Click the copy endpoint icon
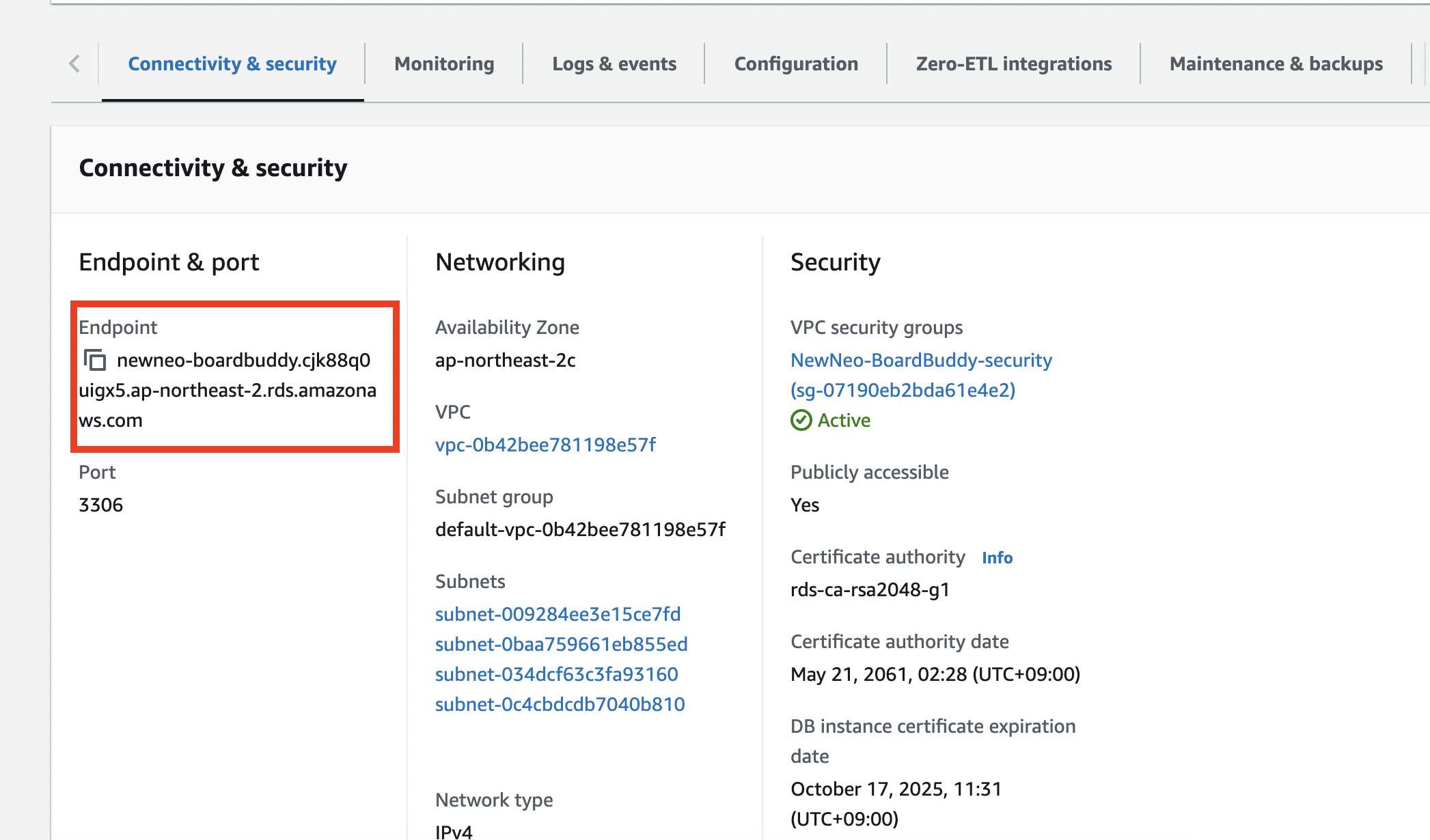 click(95, 360)
